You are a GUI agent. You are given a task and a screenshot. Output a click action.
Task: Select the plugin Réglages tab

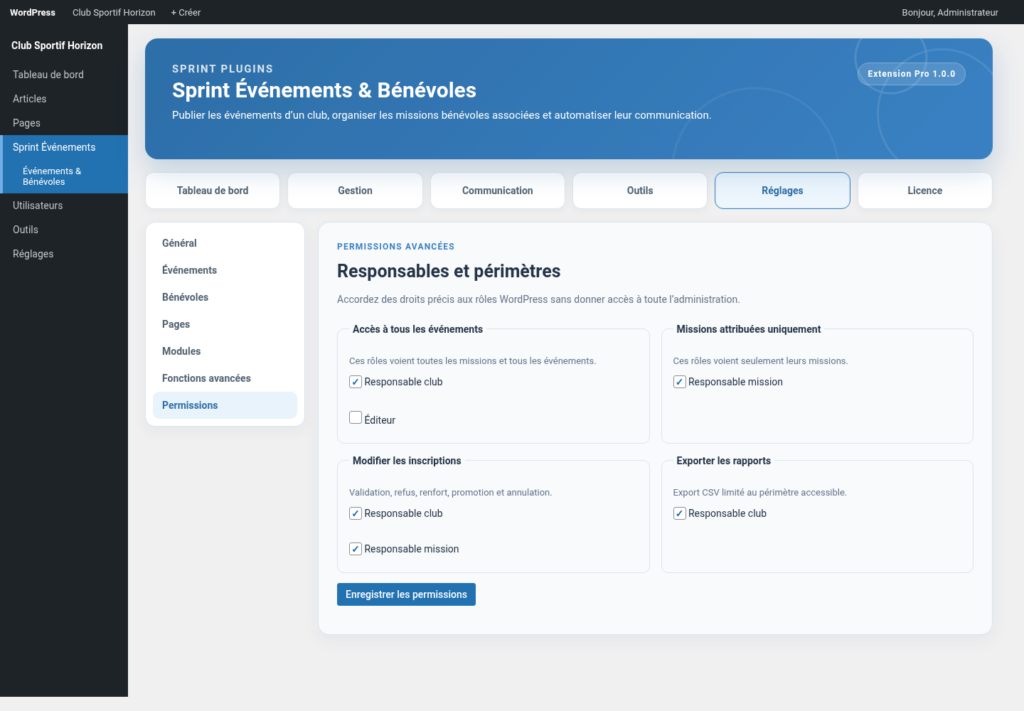click(x=782, y=191)
